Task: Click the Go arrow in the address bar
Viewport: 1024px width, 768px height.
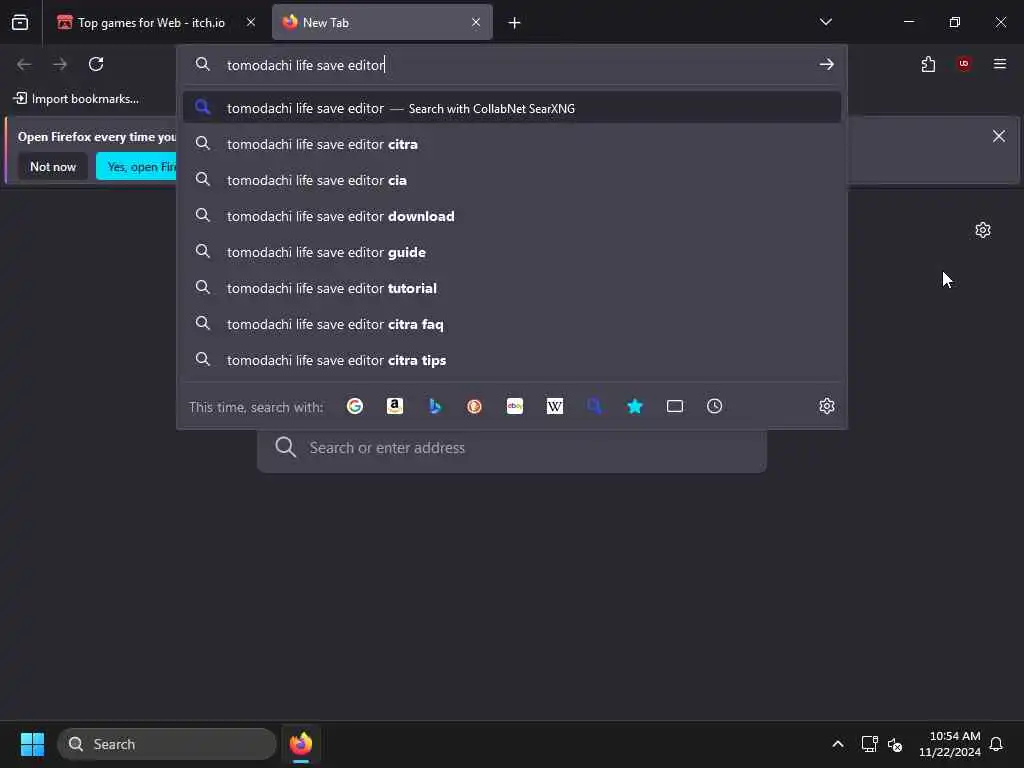Action: pos(827,64)
